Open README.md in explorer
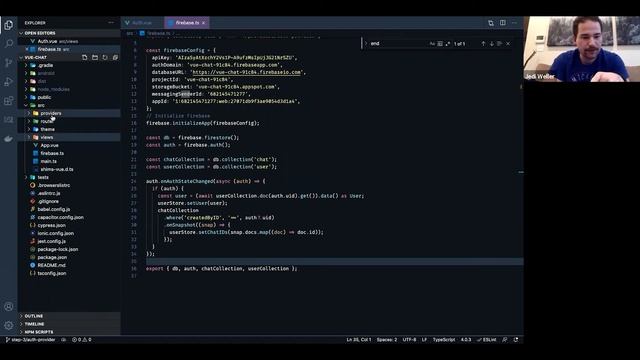This screenshot has height=360, width=640. point(51,265)
